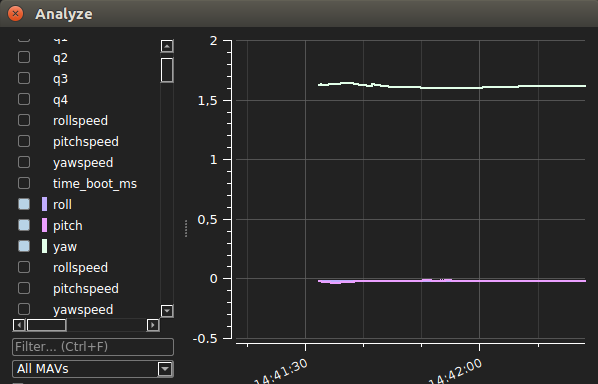The image size is (598, 384).
Task: Click the horizontal scroll left arrow
Action: point(19,325)
